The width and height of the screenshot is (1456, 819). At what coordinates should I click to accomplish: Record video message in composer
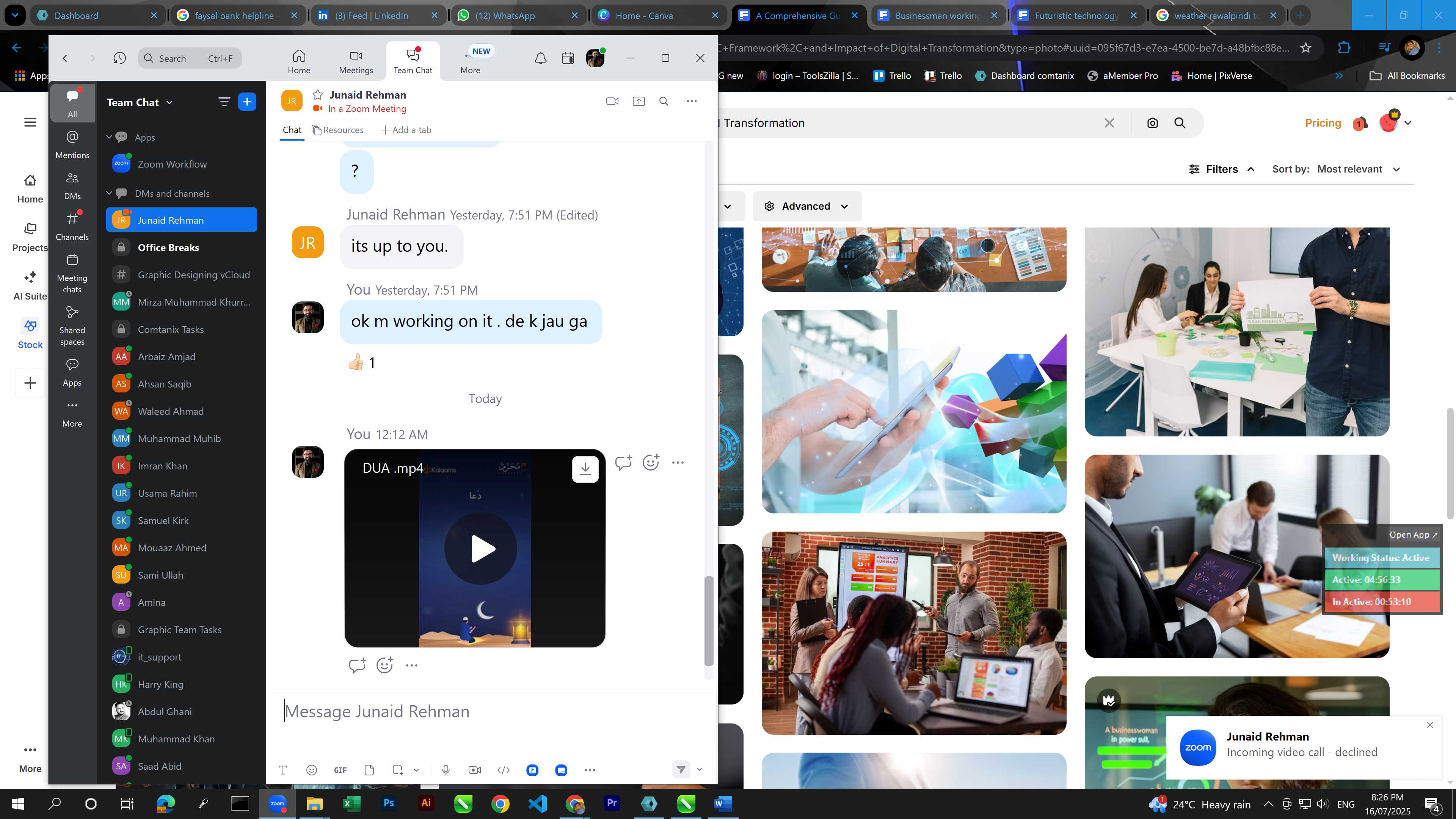point(475,770)
